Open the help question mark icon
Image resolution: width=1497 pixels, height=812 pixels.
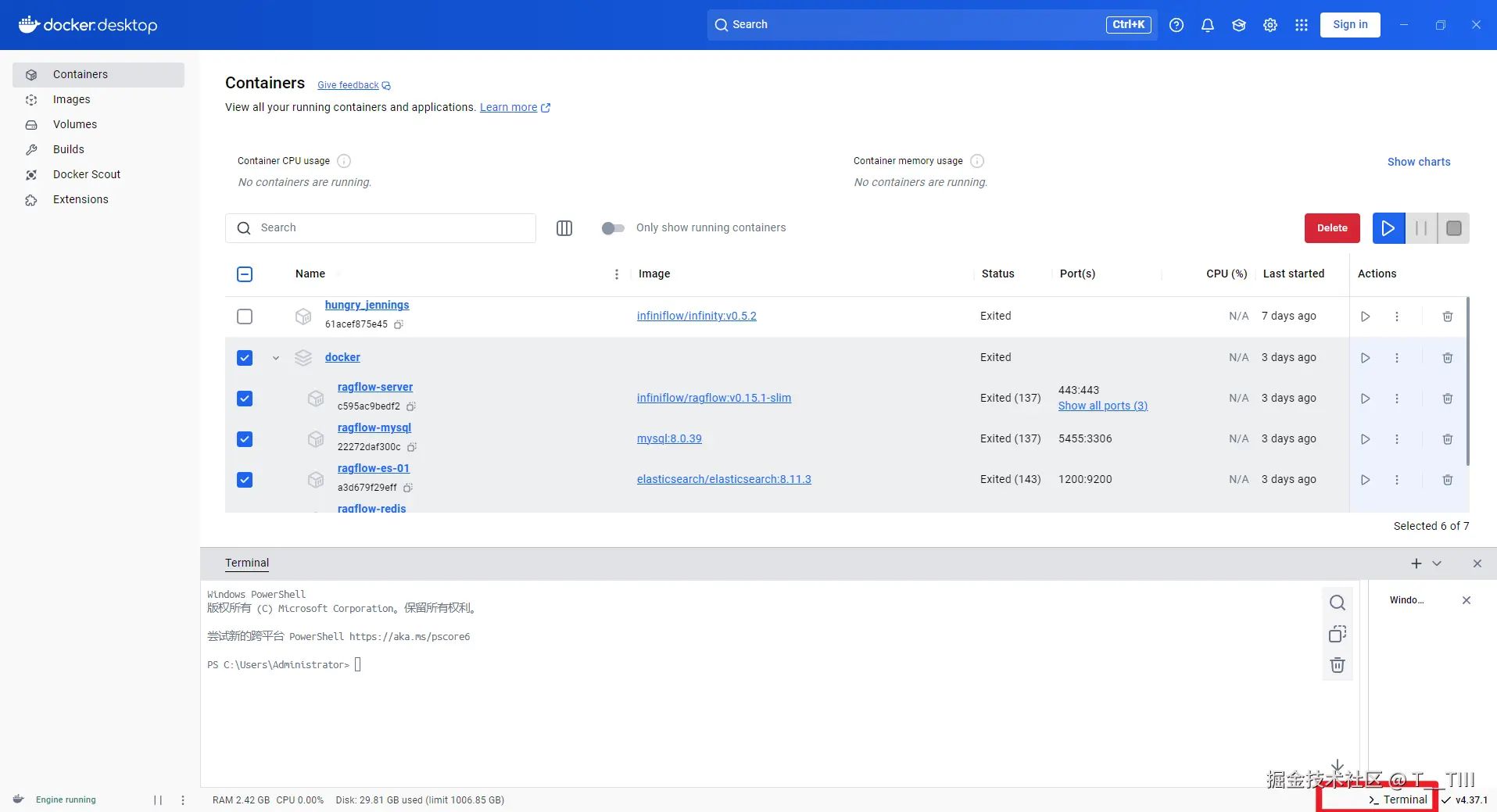[1176, 25]
